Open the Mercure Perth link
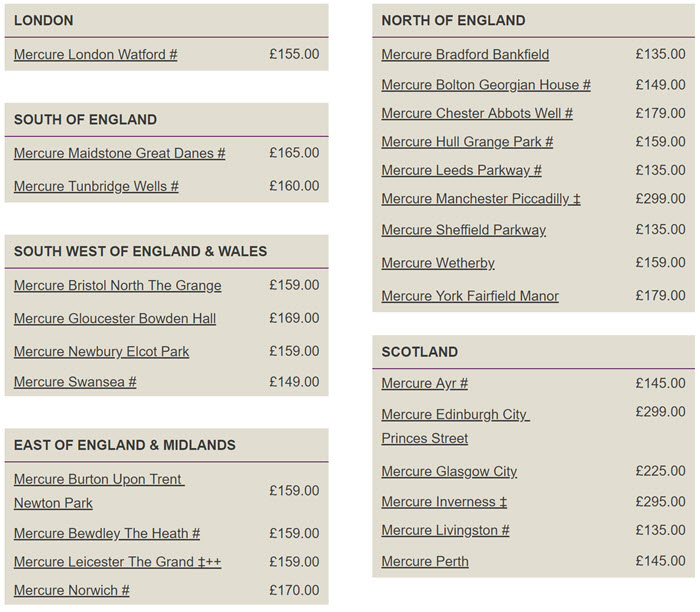Image resolution: width=700 pixels, height=612 pixels. 425,561
